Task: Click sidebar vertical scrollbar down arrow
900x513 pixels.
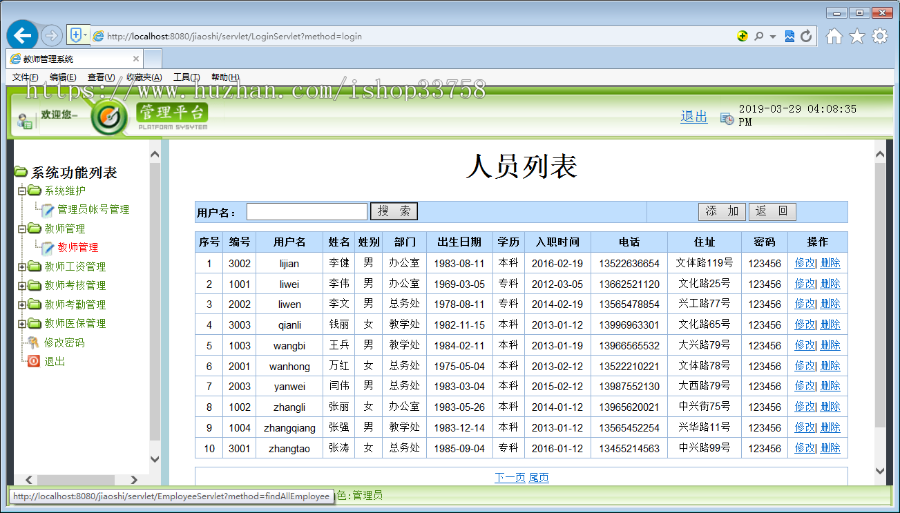Action: click(x=154, y=458)
